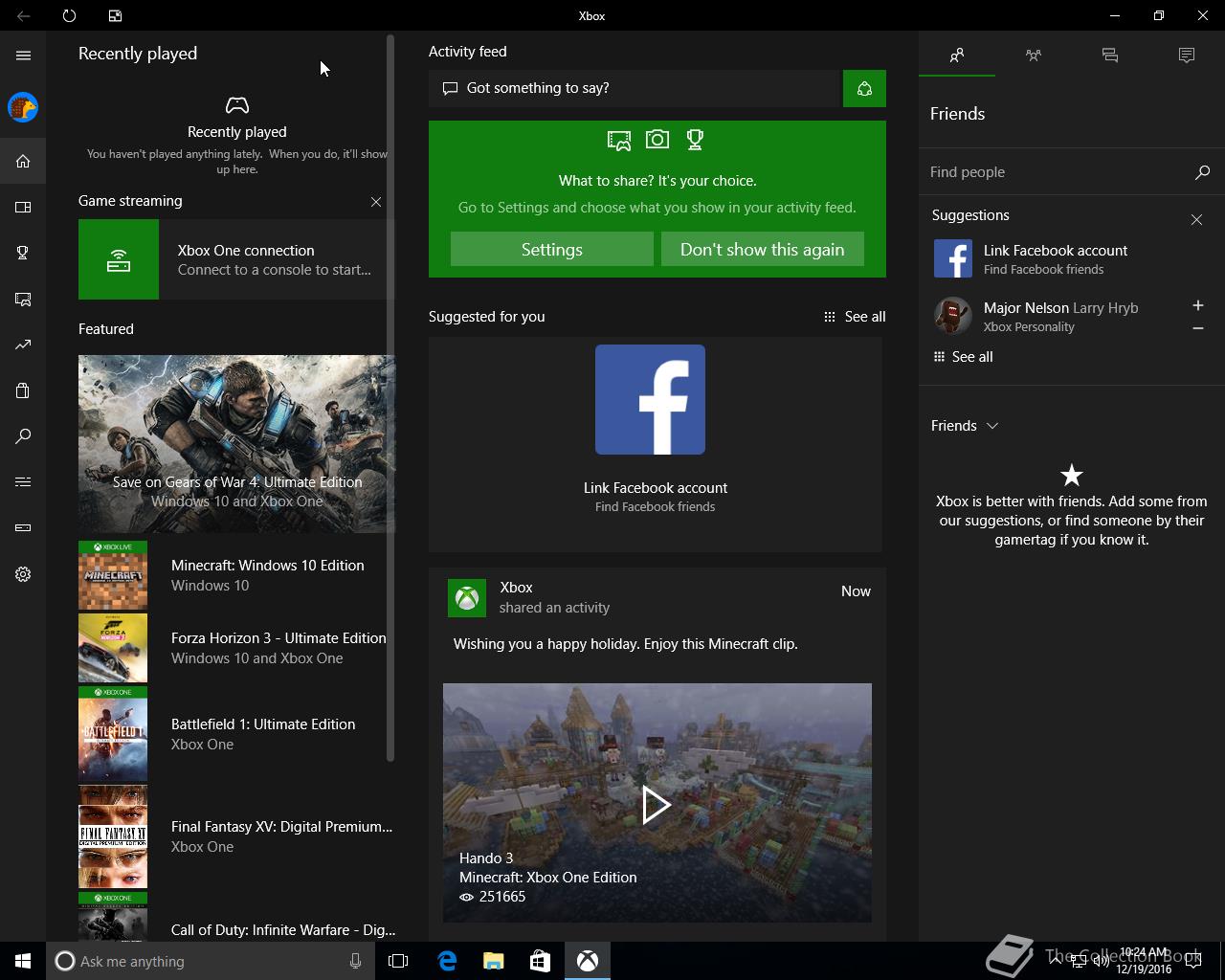The width and height of the screenshot is (1225, 980).
Task: Open the profile avatar in sidebar
Action: pyautogui.click(x=23, y=107)
